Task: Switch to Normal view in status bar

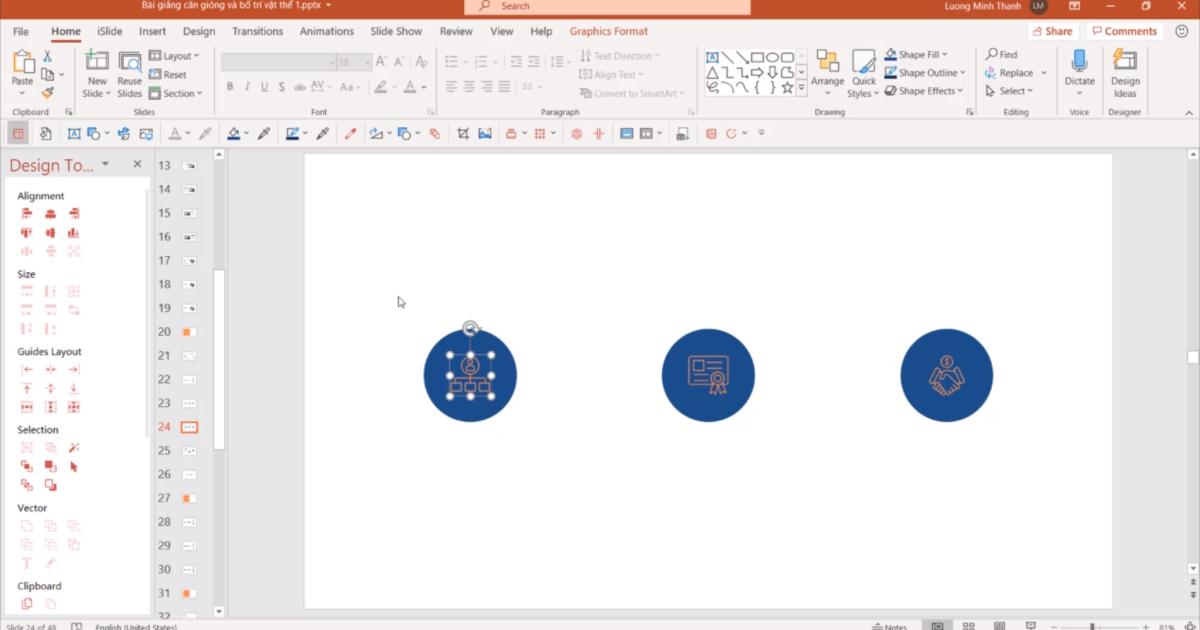Action: pyautogui.click(x=937, y=626)
